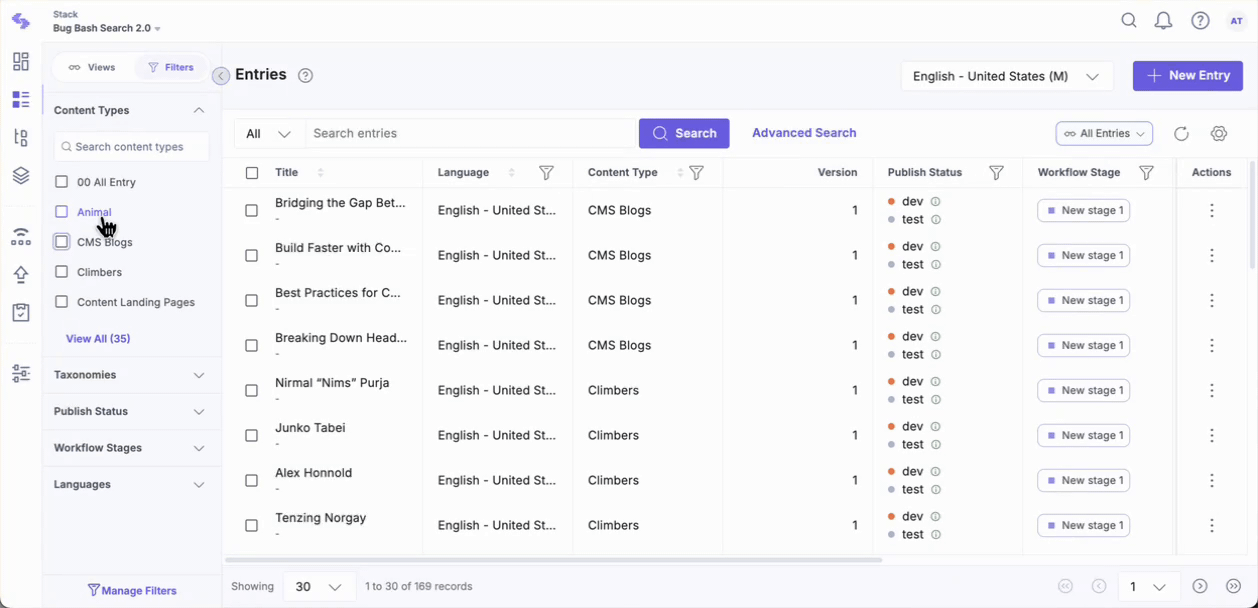Check the CMS Blogs content type filter
Viewport: 1258px width, 608px height.
coord(62,242)
